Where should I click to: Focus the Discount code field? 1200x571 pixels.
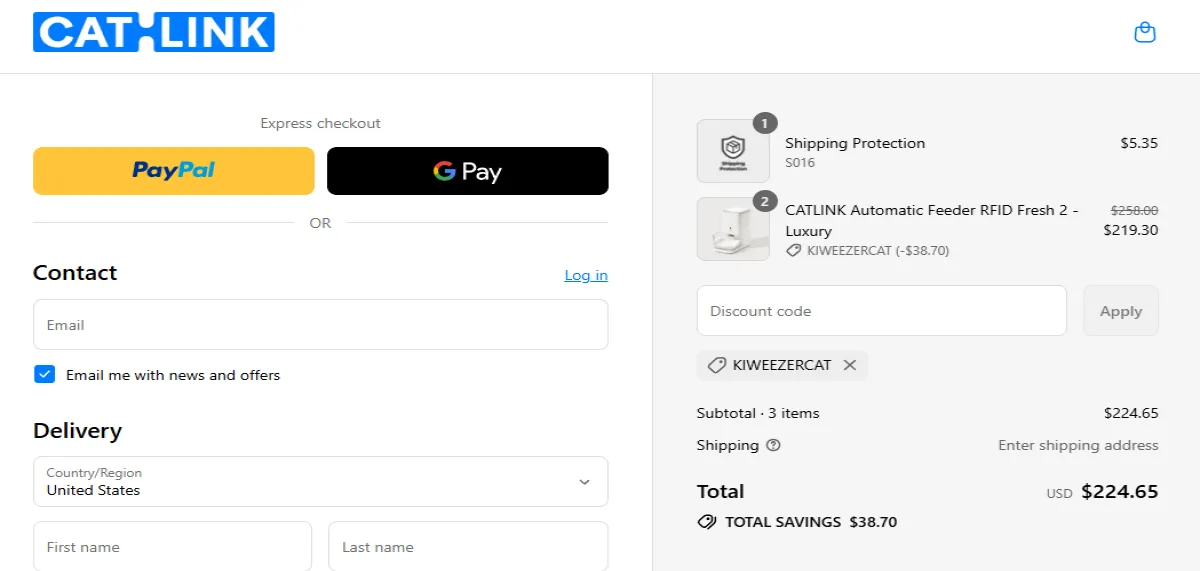point(882,311)
